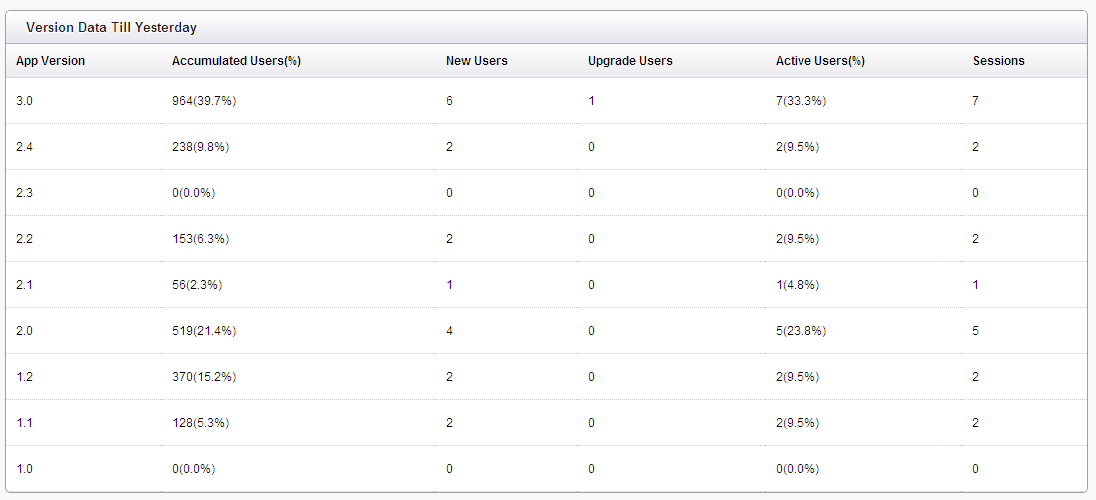Click the 238(9.8%) accumulated users cell
This screenshot has height=500, width=1096.
pyautogui.click(x=201, y=147)
